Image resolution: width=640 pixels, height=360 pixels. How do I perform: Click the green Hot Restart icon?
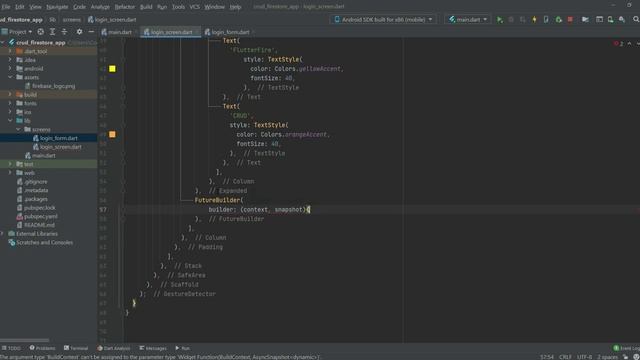pos(558,20)
